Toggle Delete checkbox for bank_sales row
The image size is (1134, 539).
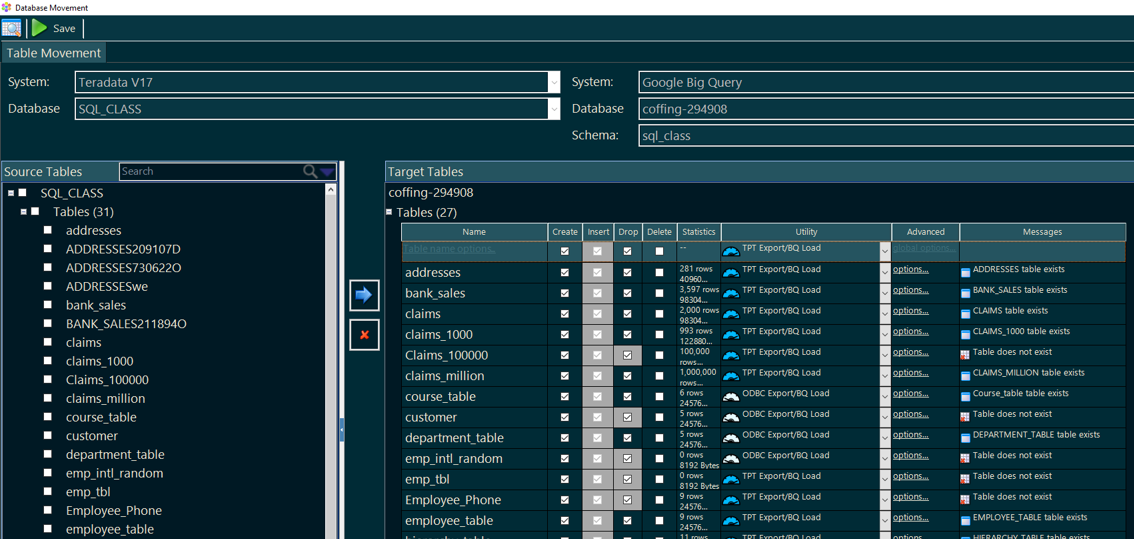tap(659, 293)
